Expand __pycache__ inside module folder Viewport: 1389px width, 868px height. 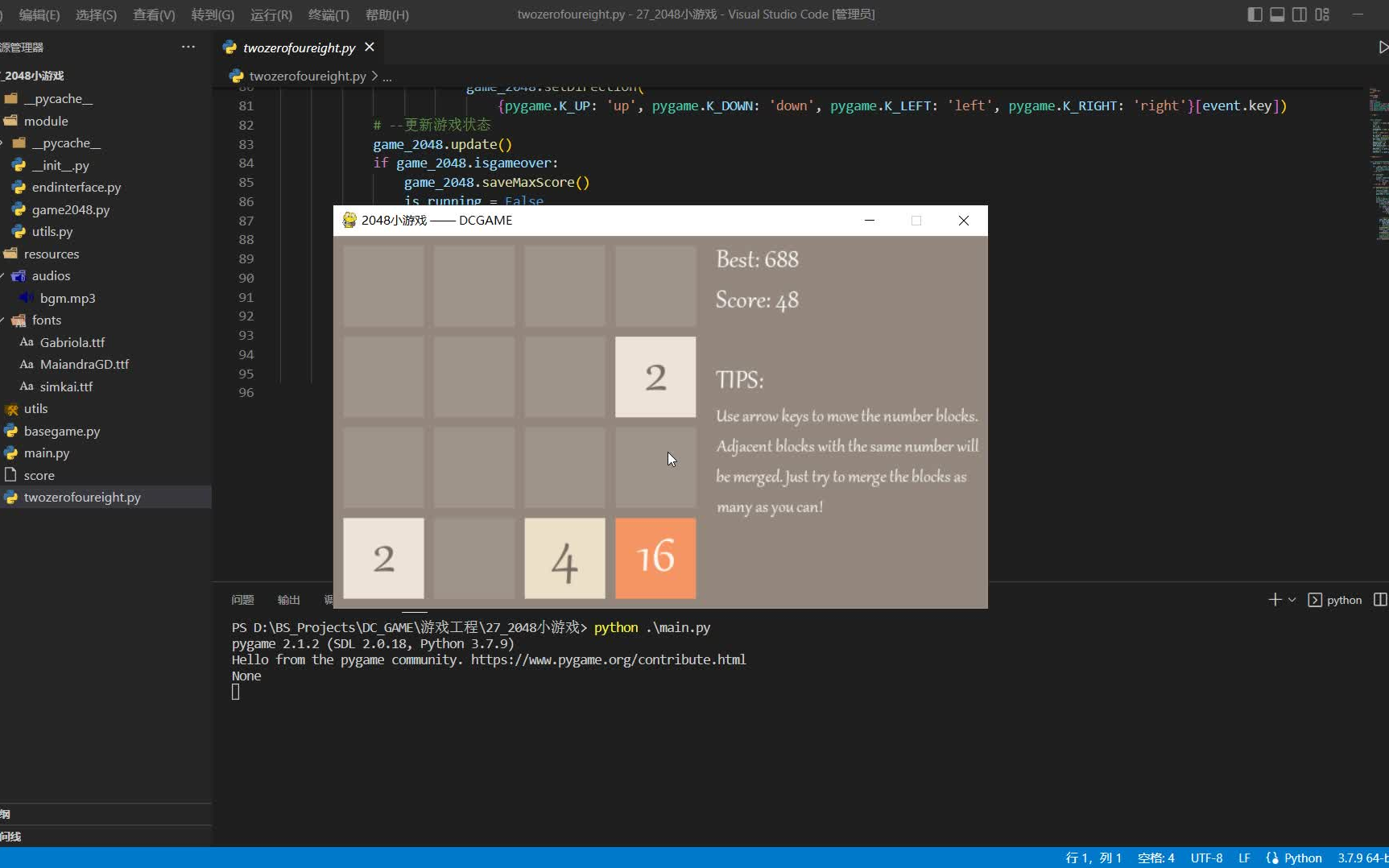pos(66,143)
